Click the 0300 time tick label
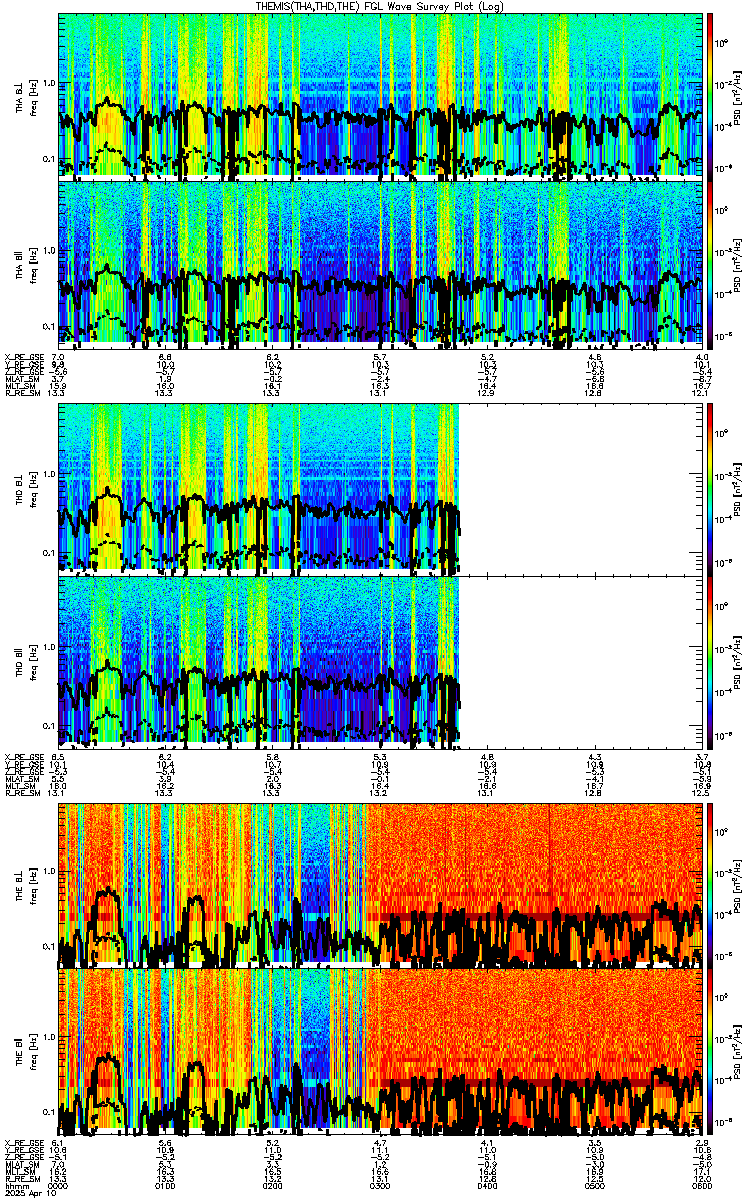 coord(381,1186)
